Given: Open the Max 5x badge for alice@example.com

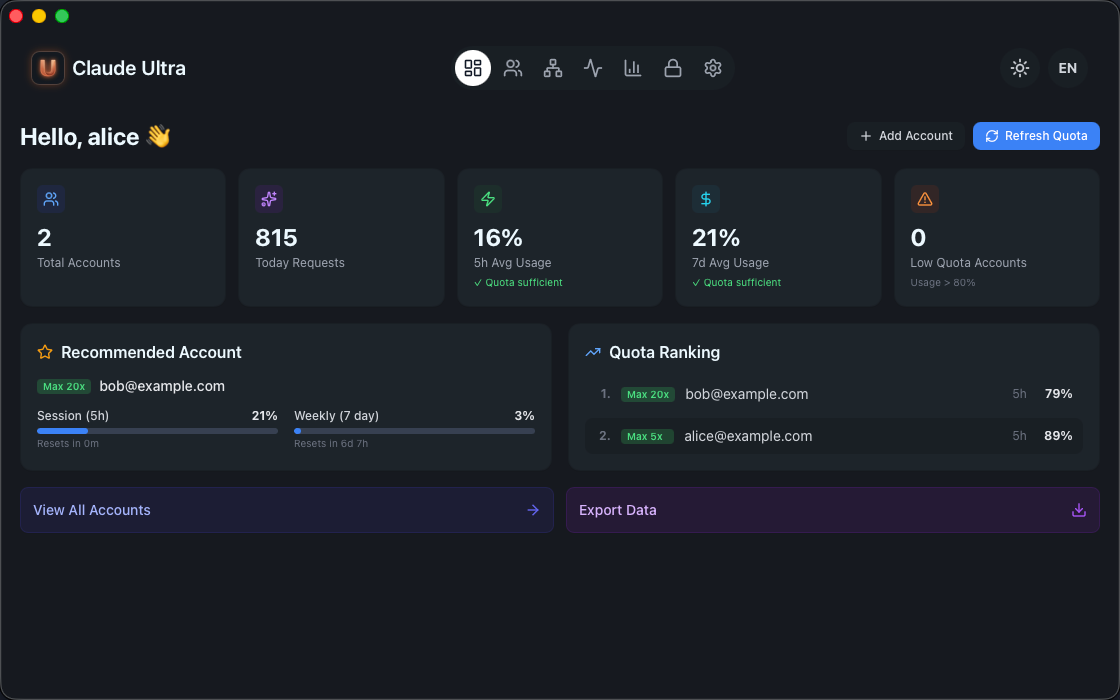Looking at the screenshot, I should point(647,436).
